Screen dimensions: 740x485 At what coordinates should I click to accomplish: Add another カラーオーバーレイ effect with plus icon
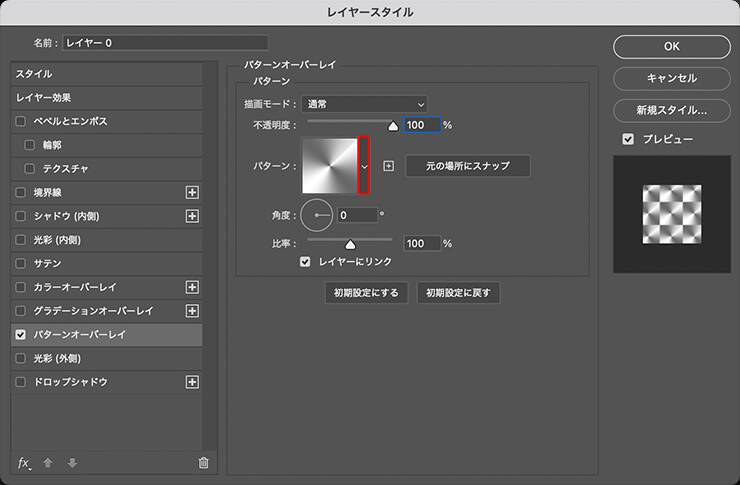click(x=193, y=287)
